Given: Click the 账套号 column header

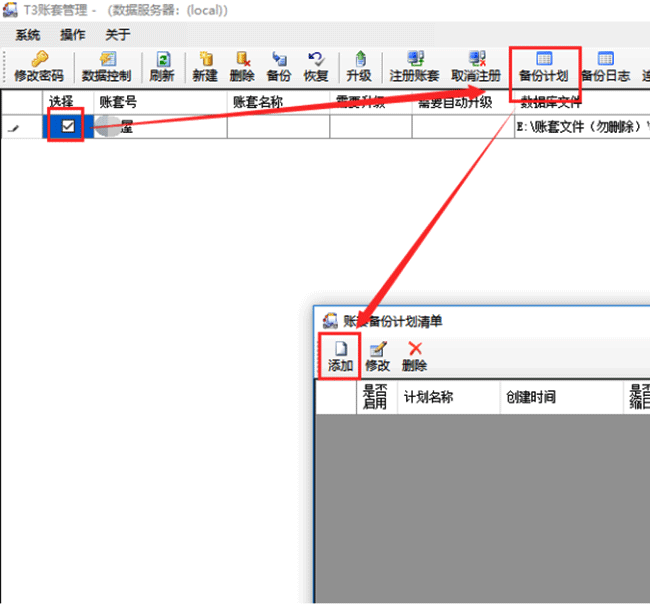Looking at the screenshot, I should (160, 102).
